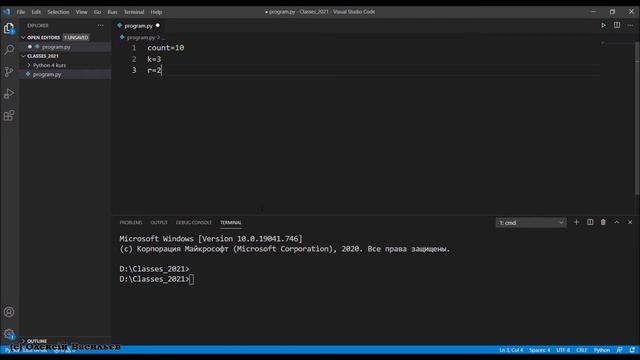Click 'UTF-8' encoding in status bar
Screen dimensions: 640x360
point(563,350)
